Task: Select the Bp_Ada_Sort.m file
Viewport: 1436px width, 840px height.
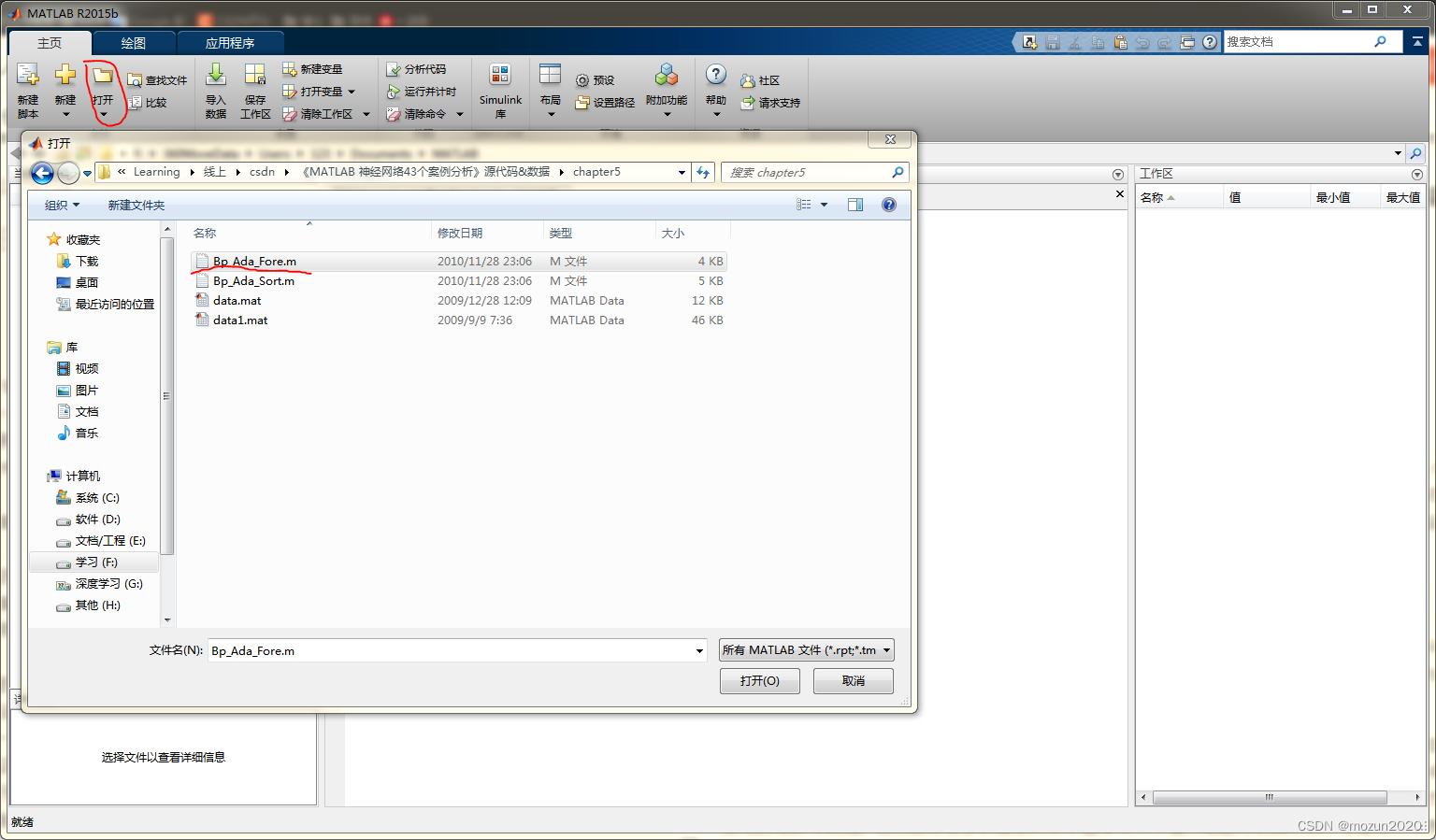Action: click(458, 281)
